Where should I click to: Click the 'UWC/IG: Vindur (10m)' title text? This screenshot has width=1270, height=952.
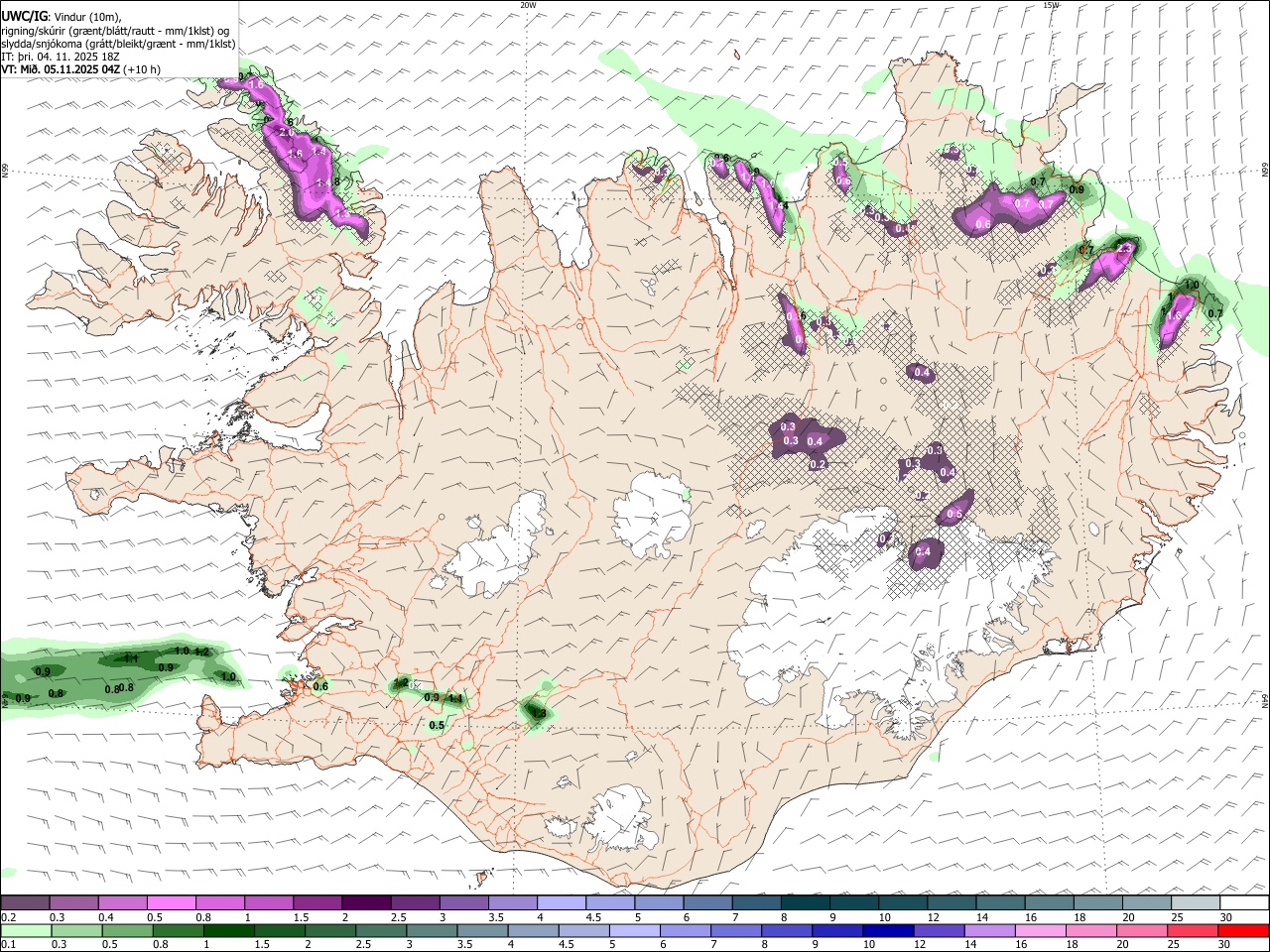click(62, 16)
